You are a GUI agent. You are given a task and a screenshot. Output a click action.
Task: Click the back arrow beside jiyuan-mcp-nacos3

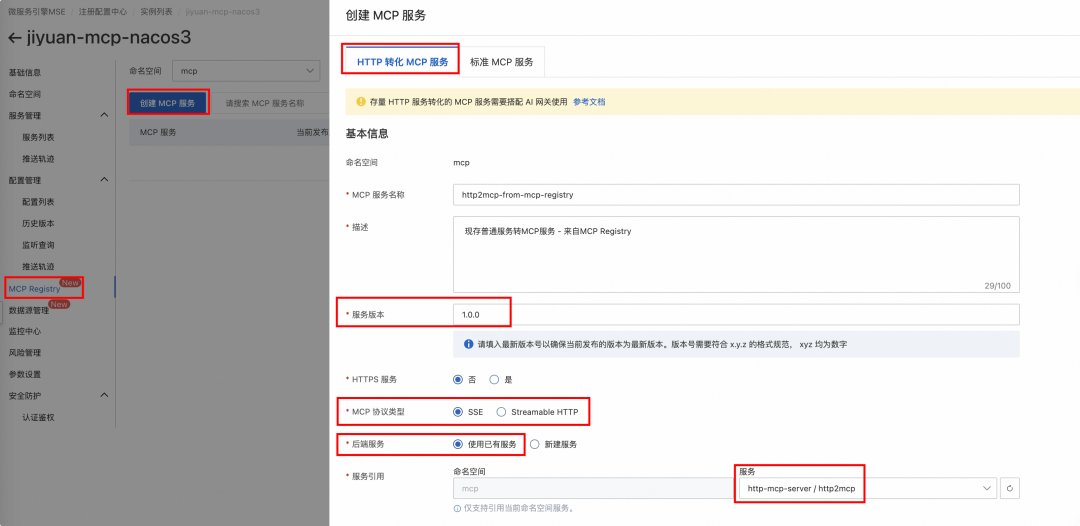[x=14, y=37]
